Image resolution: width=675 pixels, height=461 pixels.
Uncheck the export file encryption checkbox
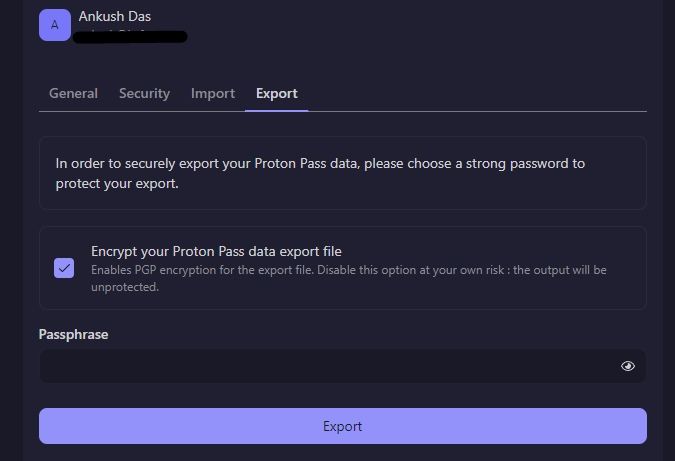(x=64, y=268)
